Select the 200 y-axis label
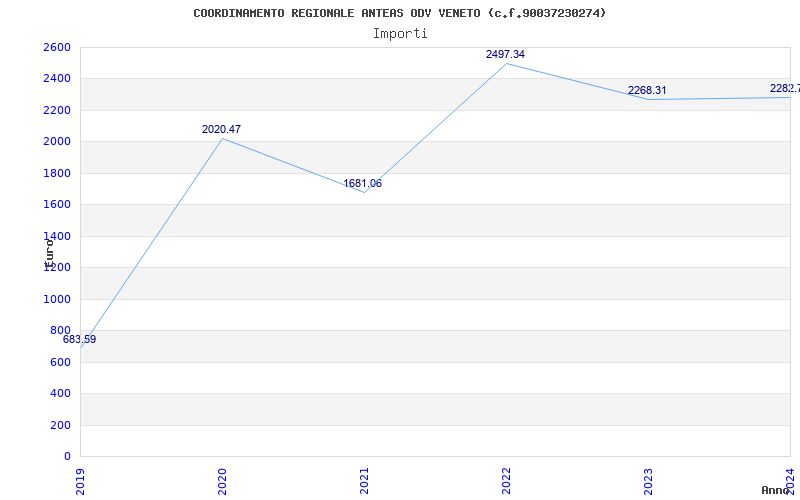The height and width of the screenshot is (500, 800). [60, 426]
